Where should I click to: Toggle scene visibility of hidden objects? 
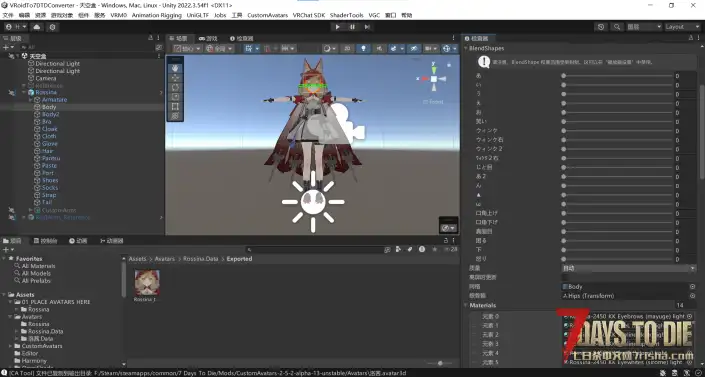click(414, 48)
